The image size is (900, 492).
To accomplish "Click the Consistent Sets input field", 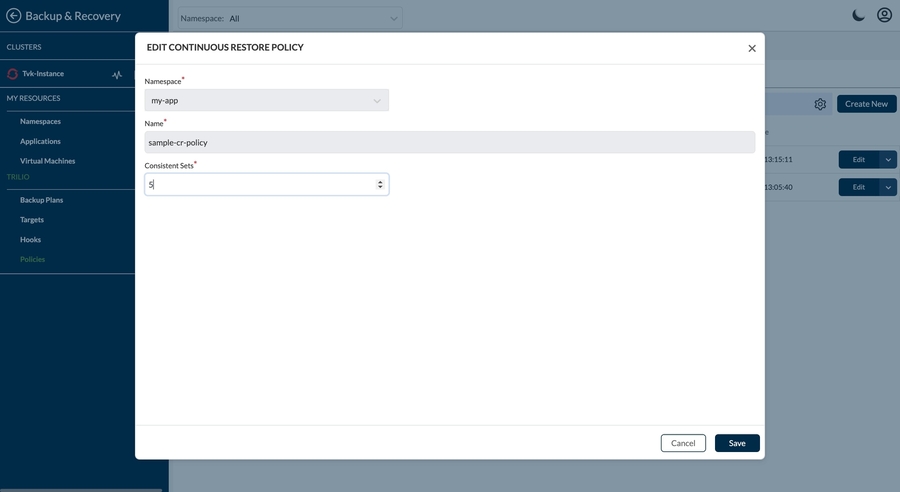I will pos(258,185).
